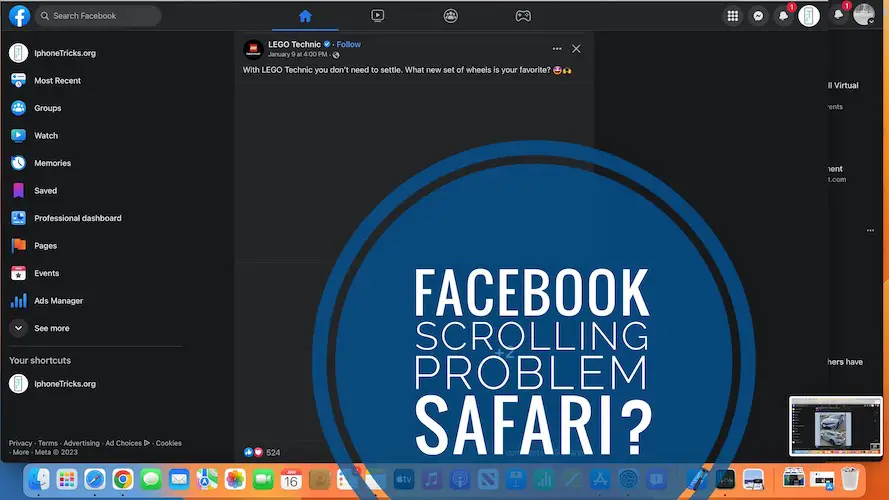Click the screenshot preview thumbnail
This screenshot has width=889, height=500.
[x=835, y=426]
